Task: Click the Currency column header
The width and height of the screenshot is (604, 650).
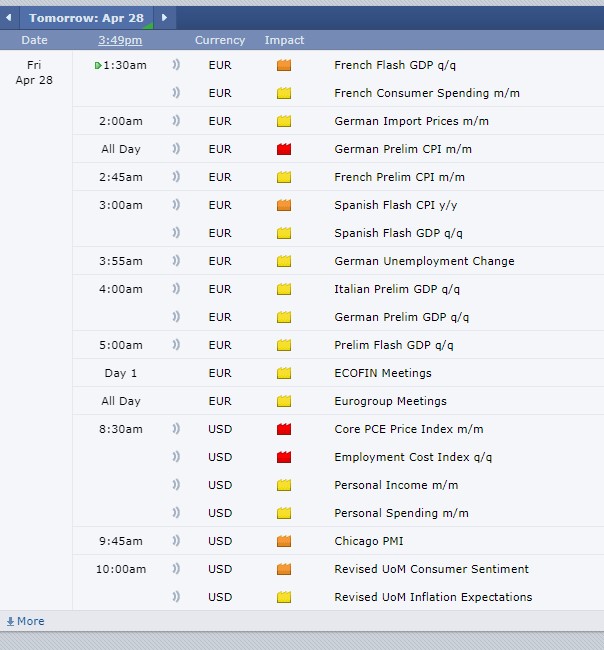Action: coord(220,40)
